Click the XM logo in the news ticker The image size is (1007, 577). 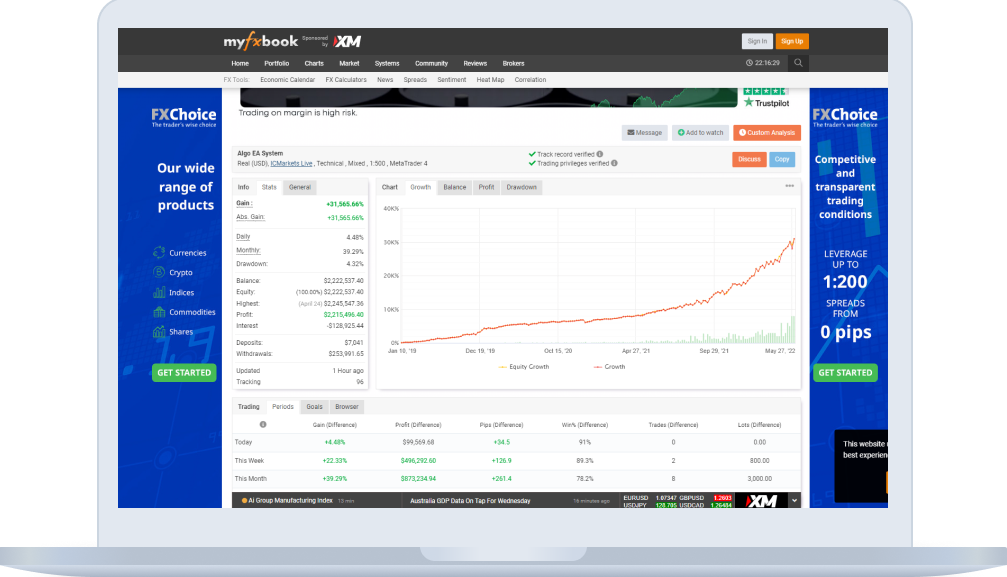[x=761, y=500]
